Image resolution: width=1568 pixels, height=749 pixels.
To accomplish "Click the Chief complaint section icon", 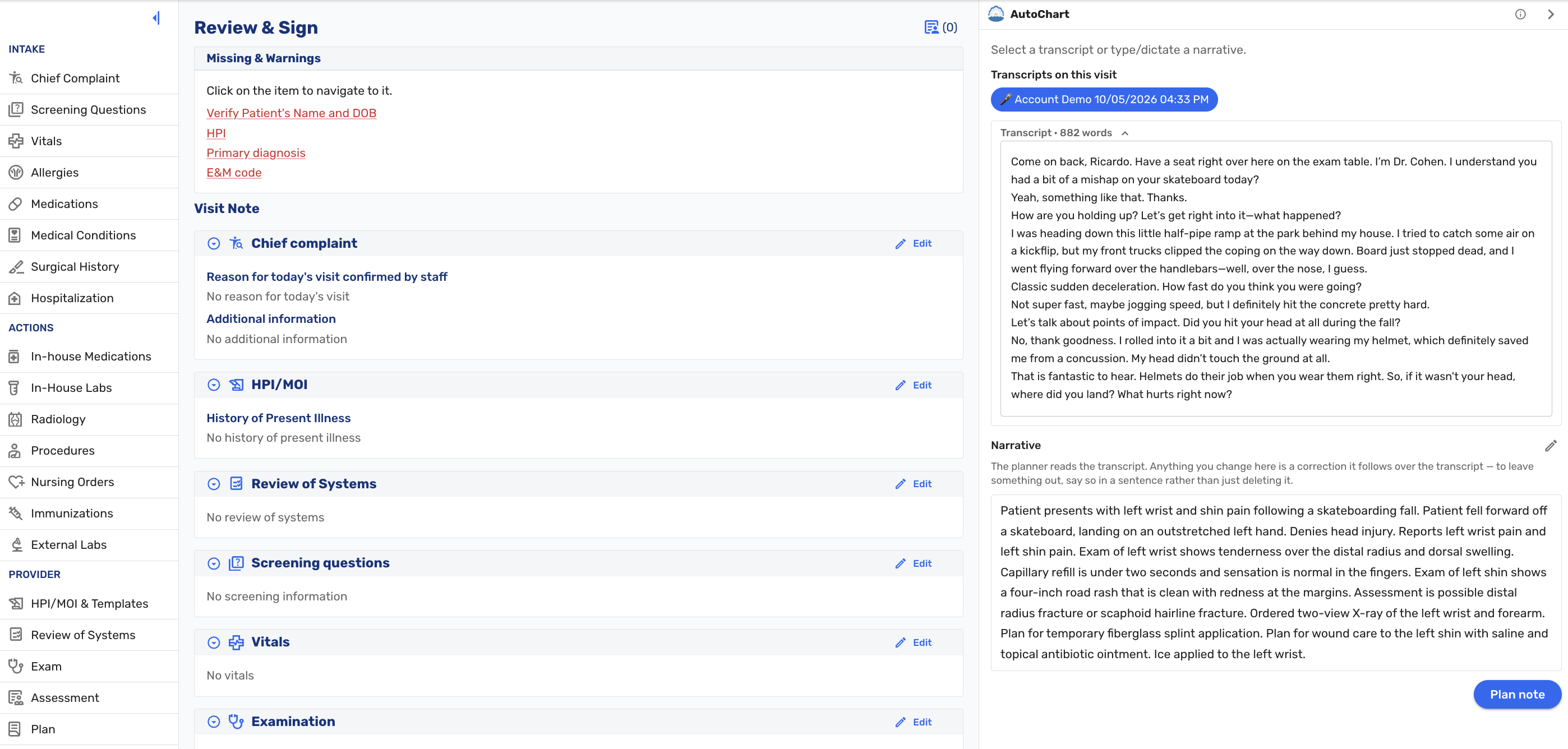I will click(x=236, y=243).
